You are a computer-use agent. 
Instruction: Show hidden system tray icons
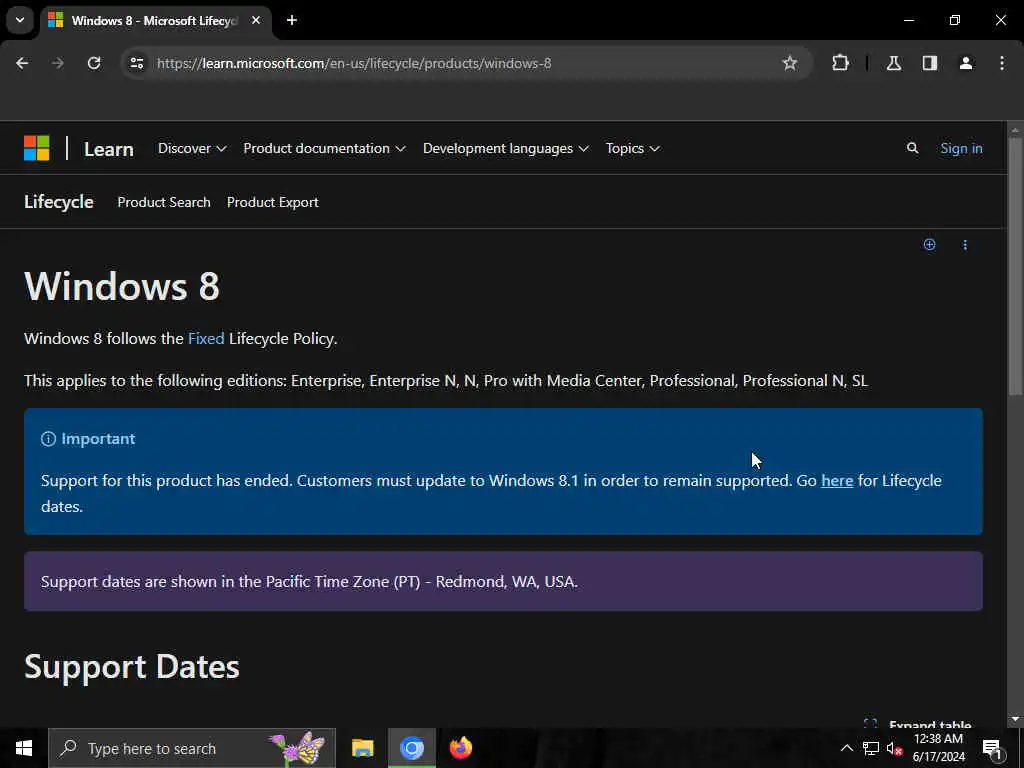point(846,748)
